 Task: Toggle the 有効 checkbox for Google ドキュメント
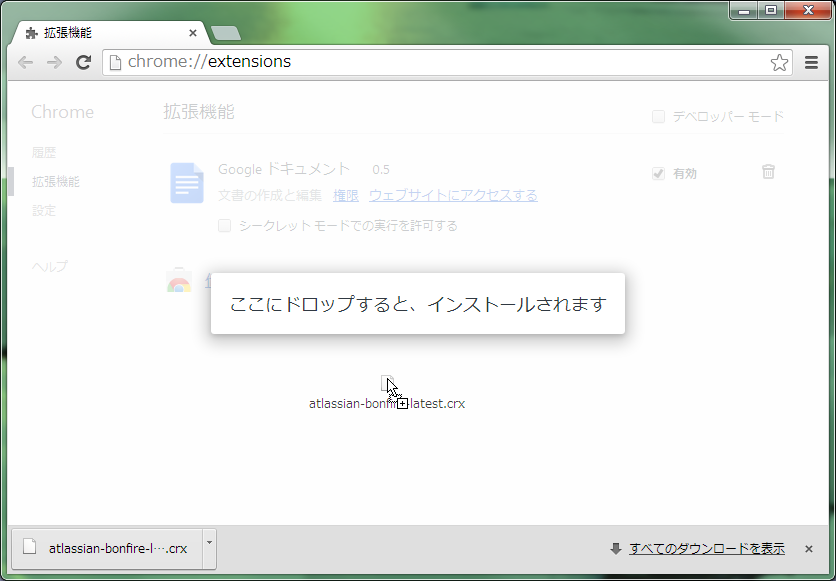(658, 174)
